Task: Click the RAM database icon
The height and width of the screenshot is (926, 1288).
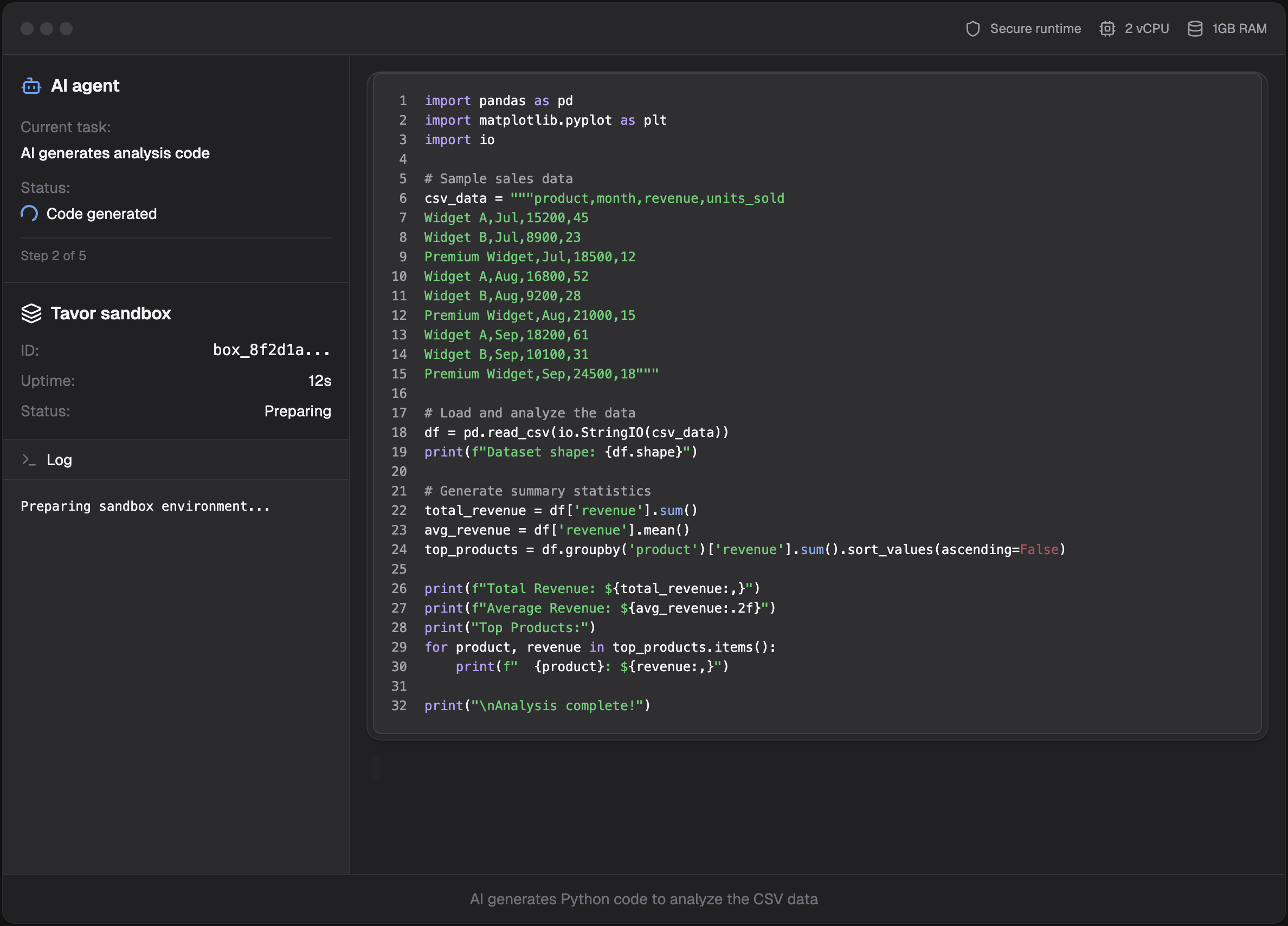Action: (x=1195, y=28)
